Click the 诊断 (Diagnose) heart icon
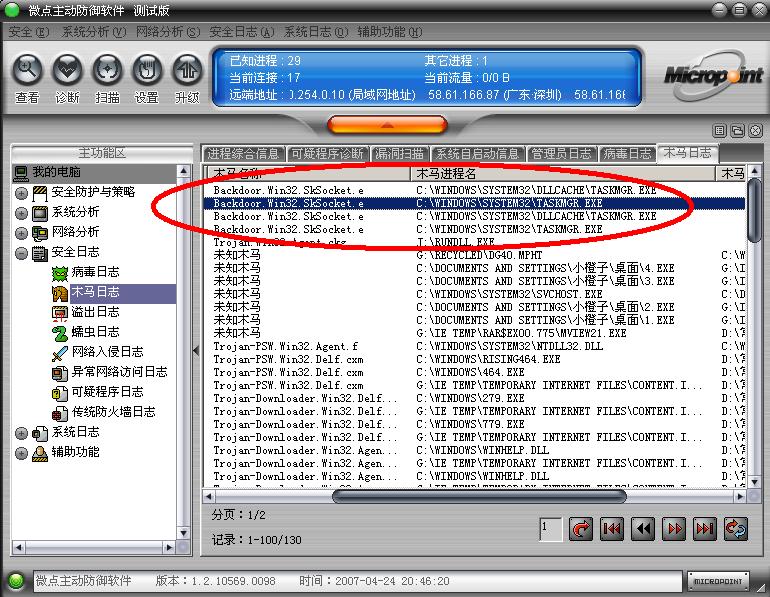Screen dimensions: 770x597 (67, 70)
